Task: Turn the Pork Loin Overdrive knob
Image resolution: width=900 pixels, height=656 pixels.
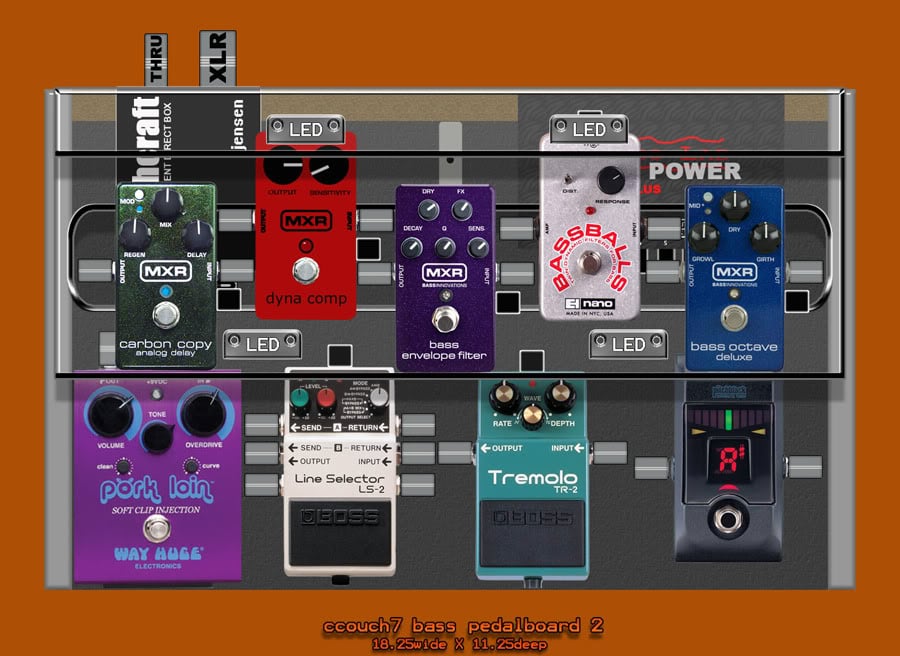Action: click(204, 413)
